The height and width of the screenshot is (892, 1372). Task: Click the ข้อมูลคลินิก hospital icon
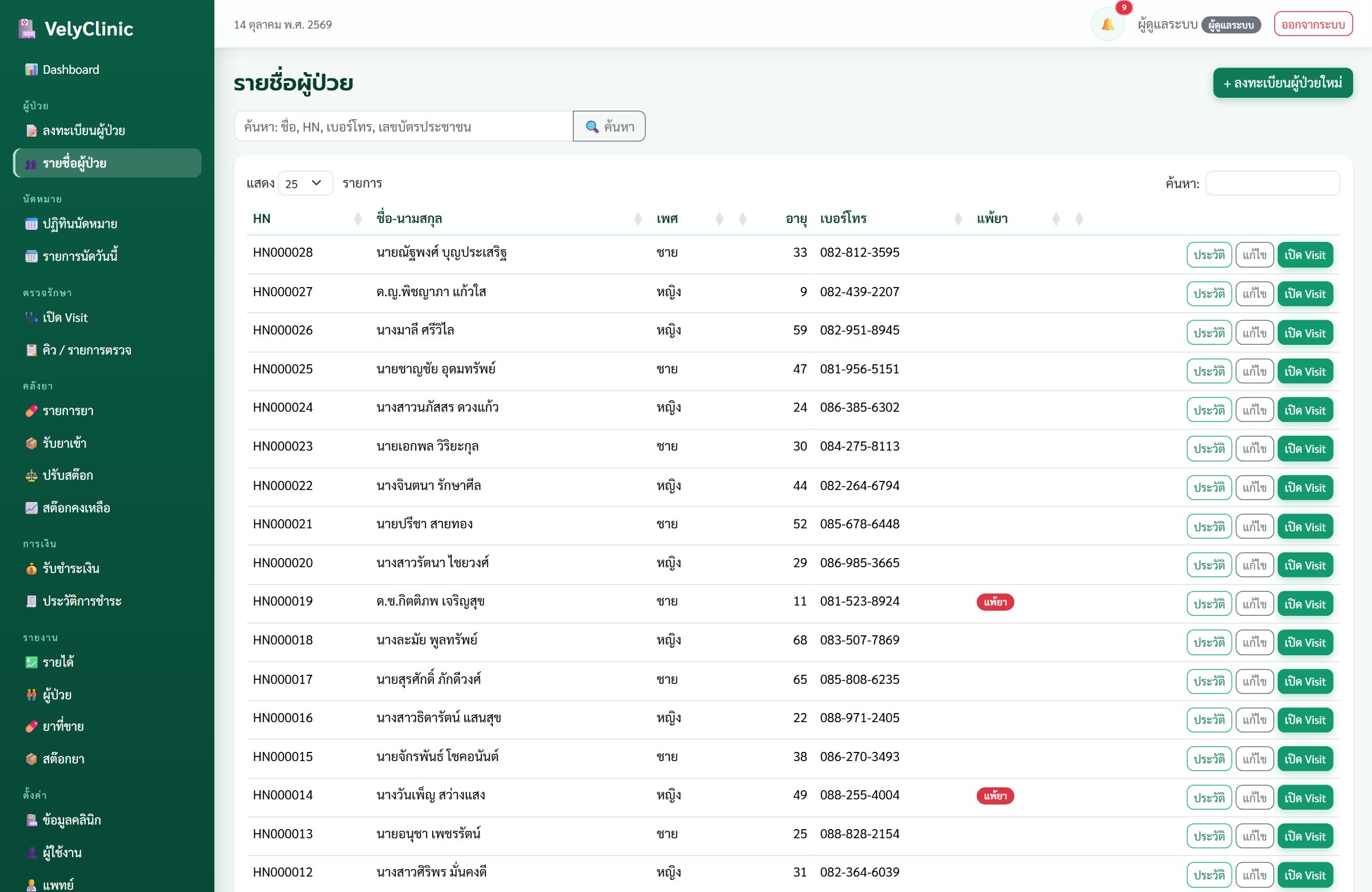[31, 821]
